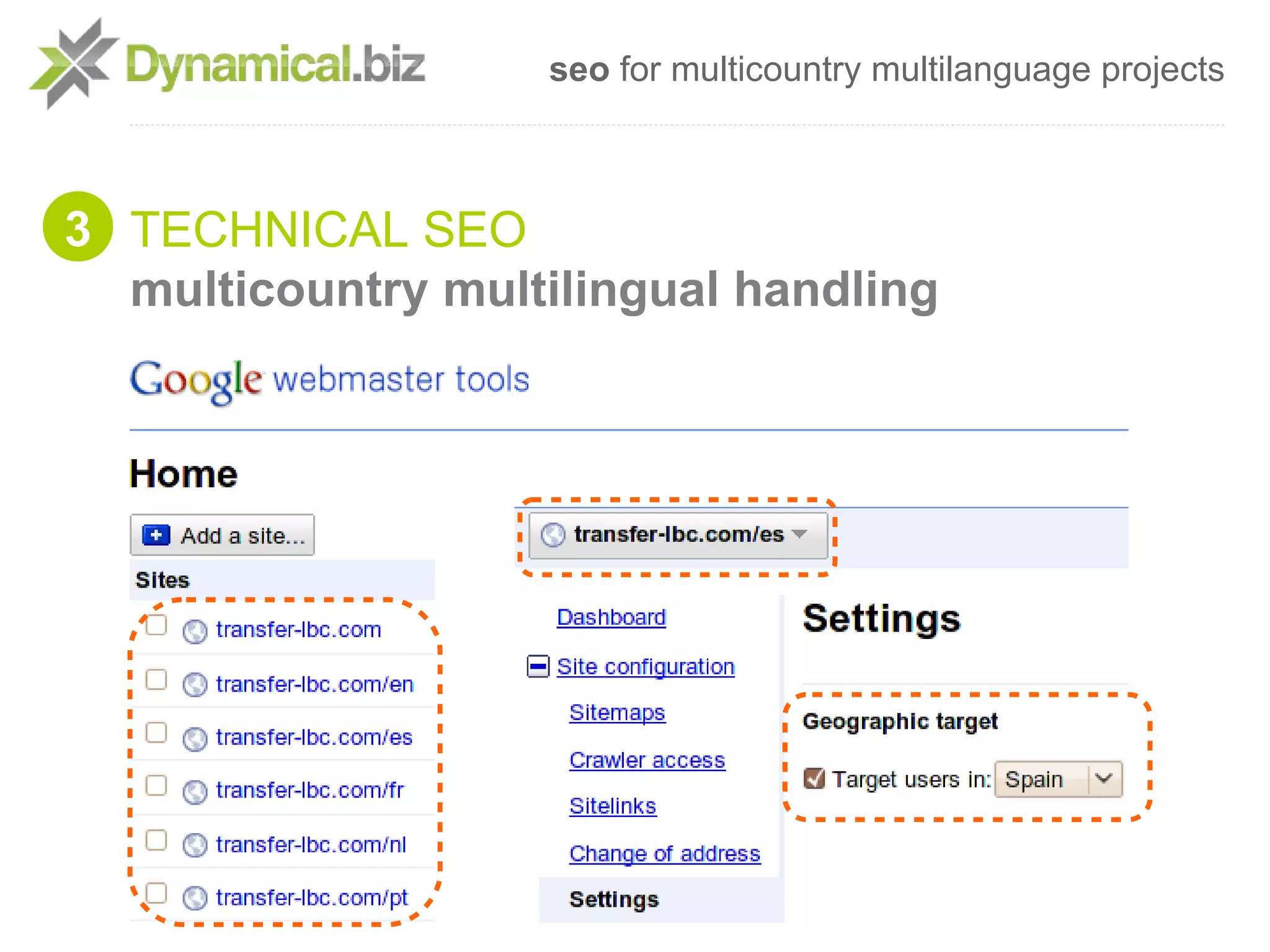1270x952 pixels.
Task: Click the Geographic target label
Action: click(x=900, y=721)
